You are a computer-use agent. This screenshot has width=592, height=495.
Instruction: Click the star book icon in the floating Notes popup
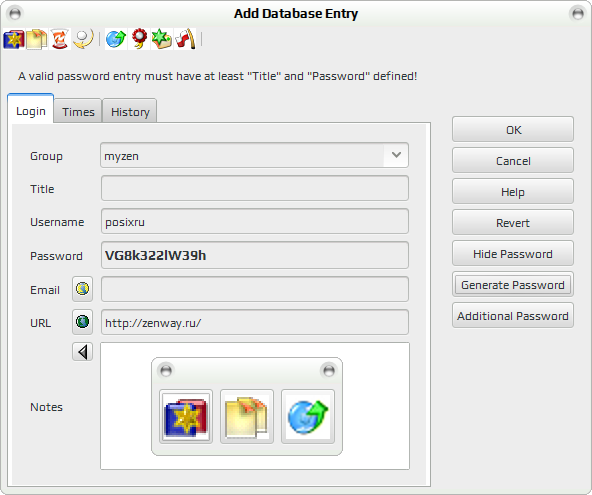[x=186, y=416]
